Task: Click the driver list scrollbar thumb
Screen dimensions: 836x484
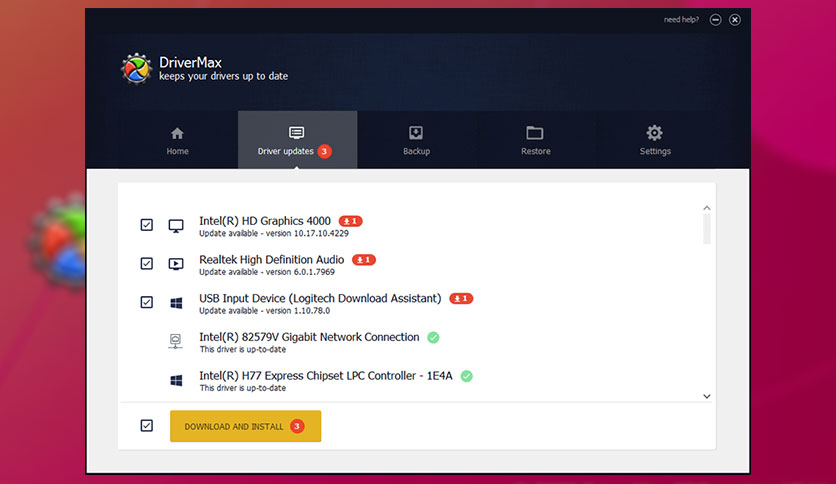Action: 707,228
